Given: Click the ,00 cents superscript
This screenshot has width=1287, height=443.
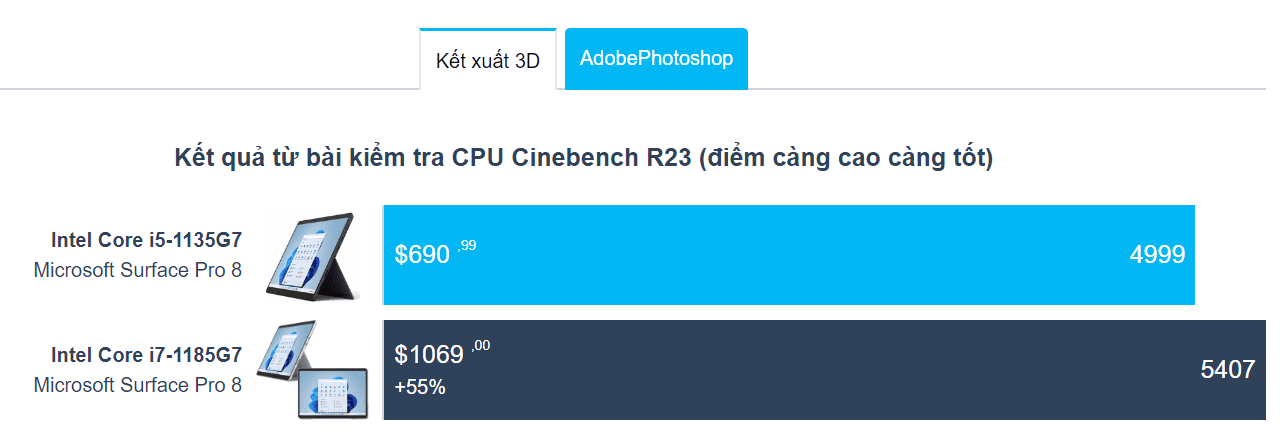Looking at the screenshot, I should point(481,346).
